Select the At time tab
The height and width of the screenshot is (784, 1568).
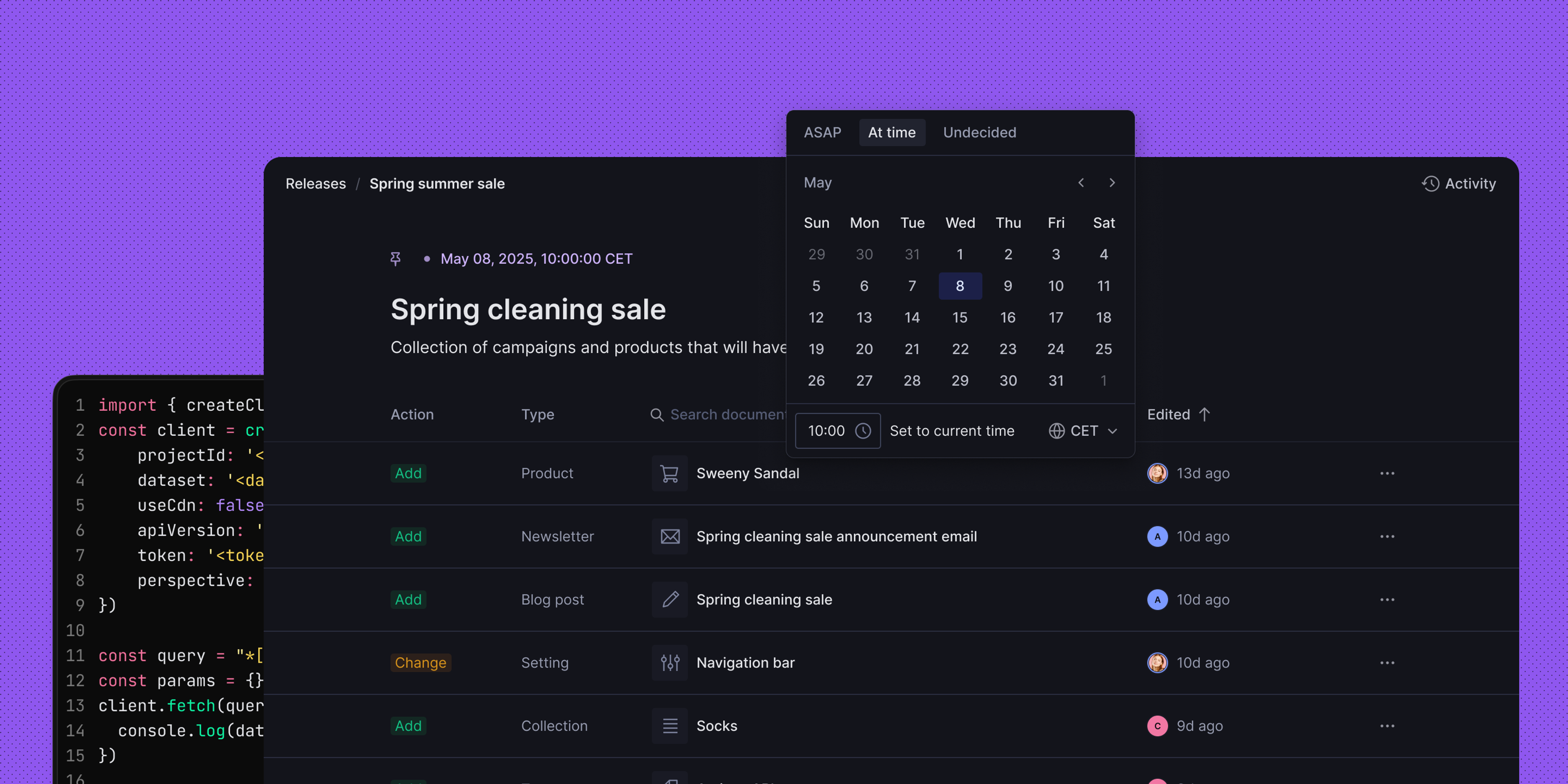(x=892, y=132)
